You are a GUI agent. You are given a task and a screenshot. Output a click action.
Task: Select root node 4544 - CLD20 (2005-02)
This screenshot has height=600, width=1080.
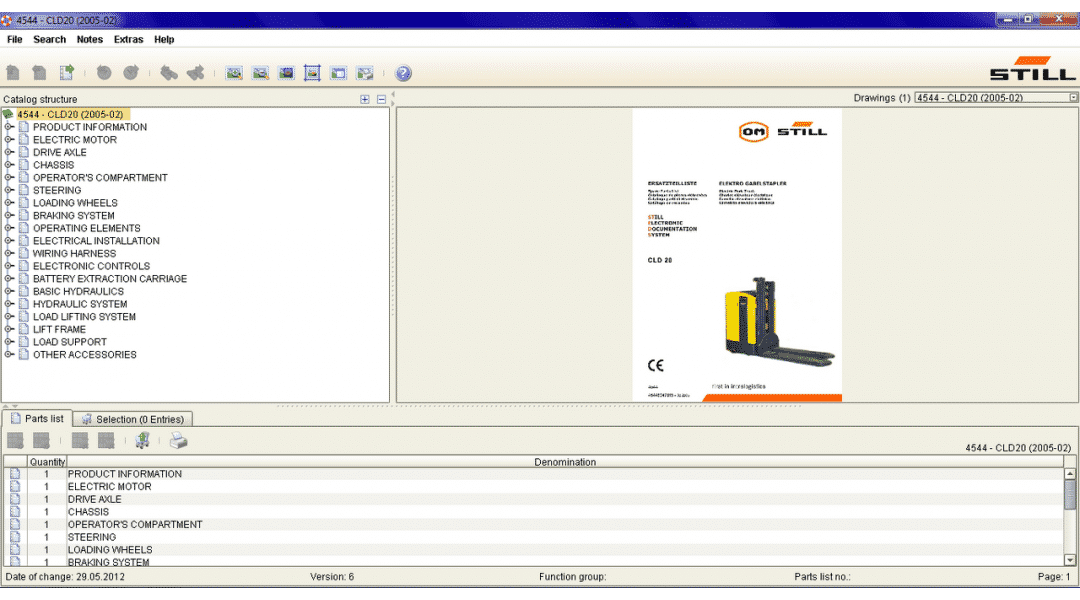pyautogui.click(x=70, y=114)
